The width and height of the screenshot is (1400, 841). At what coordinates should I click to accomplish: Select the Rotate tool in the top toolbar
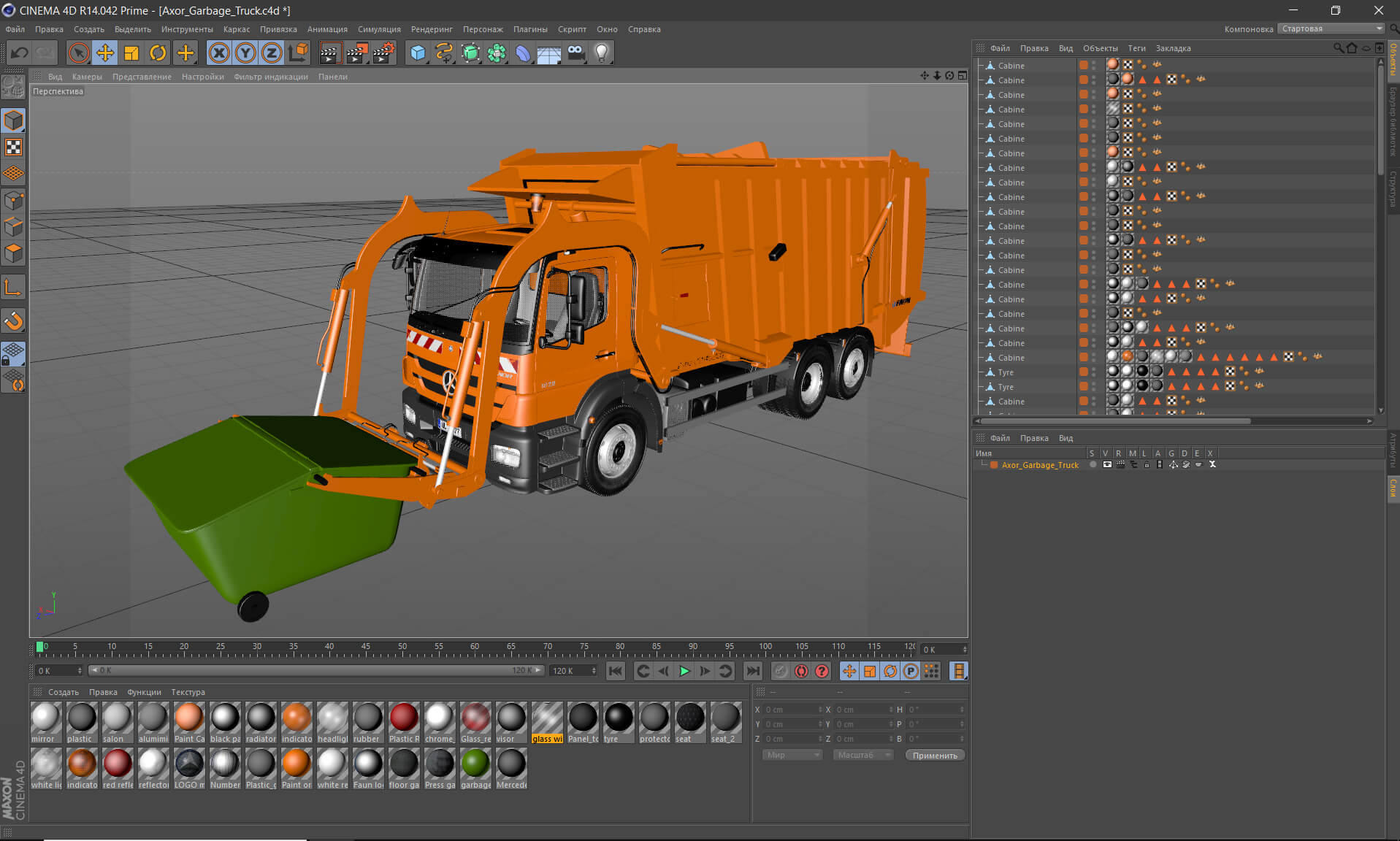[158, 53]
